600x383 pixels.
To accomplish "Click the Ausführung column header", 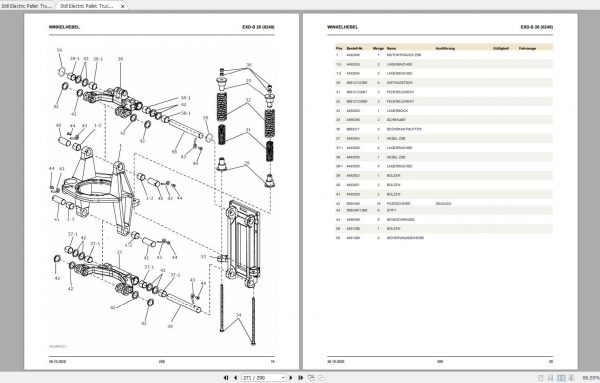I will coord(445,49).
